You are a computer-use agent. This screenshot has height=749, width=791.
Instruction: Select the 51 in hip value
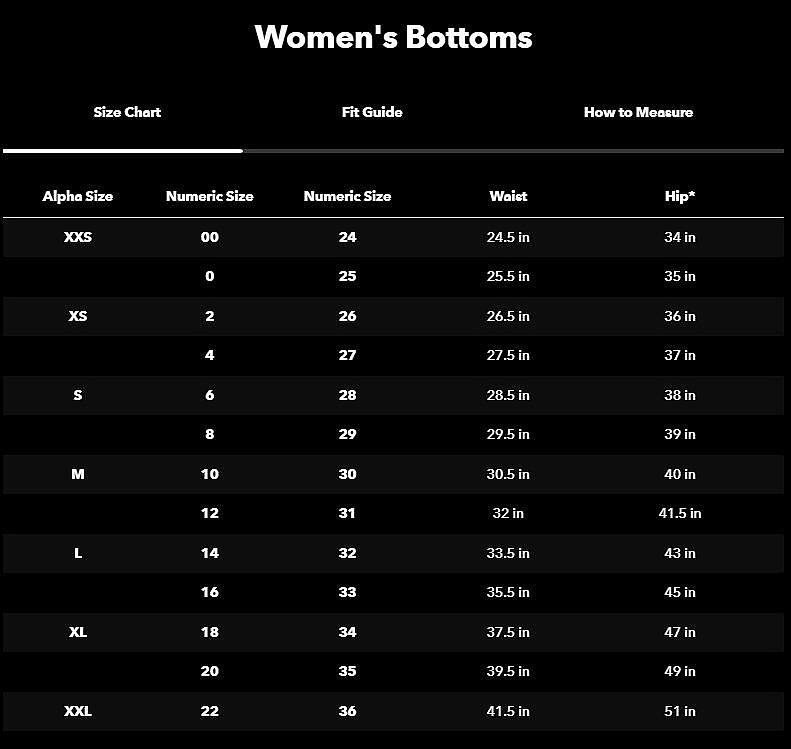click(x=680, y=711)
